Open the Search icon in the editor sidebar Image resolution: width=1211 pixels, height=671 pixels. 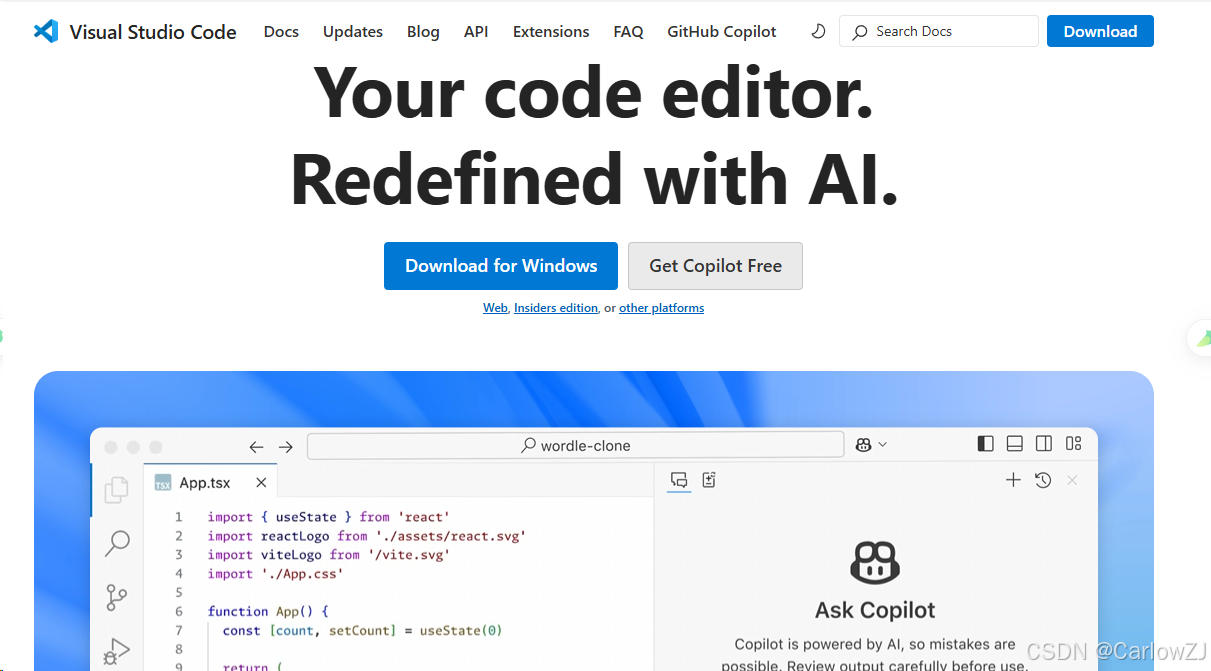(x=117, y=543)
